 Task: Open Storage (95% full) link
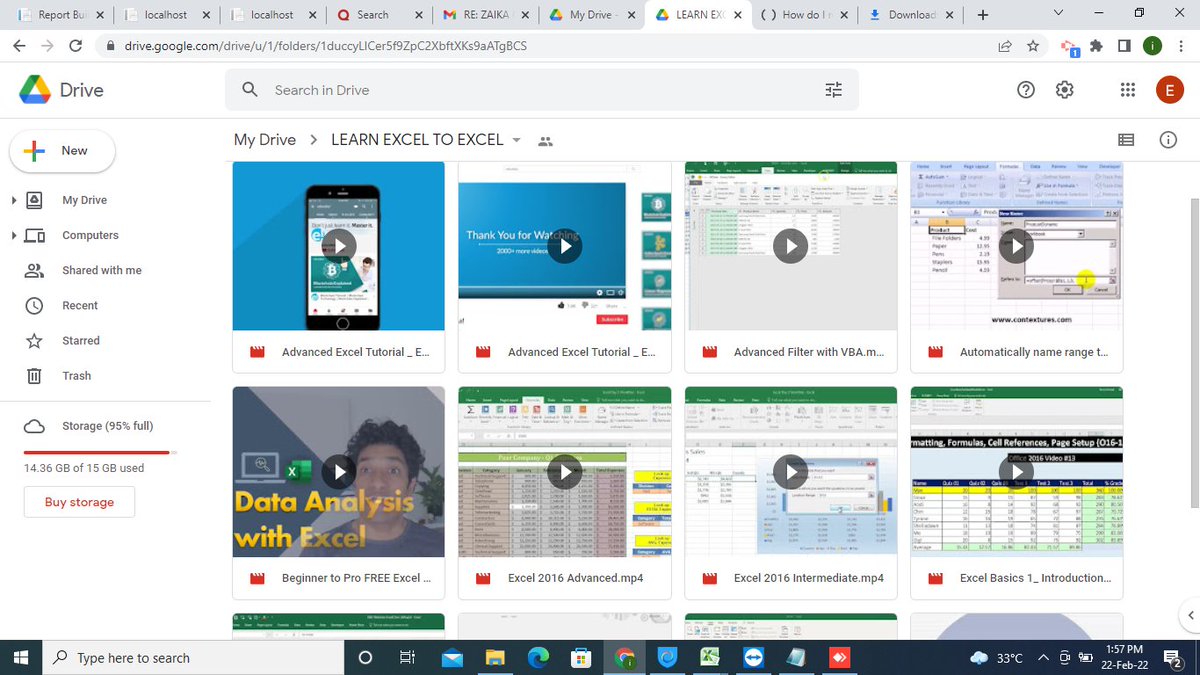coord(107,426)
